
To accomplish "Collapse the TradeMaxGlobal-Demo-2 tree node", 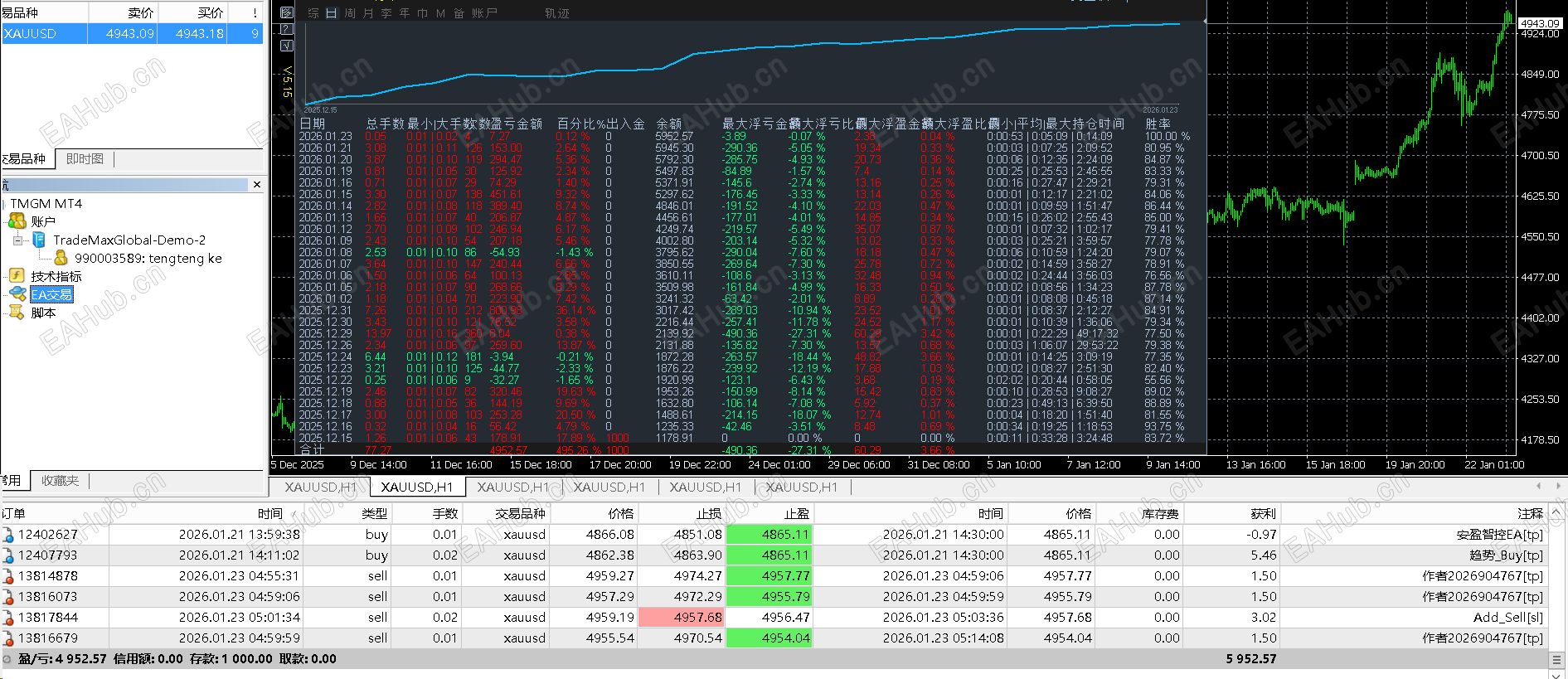I will tap(17, 240).
